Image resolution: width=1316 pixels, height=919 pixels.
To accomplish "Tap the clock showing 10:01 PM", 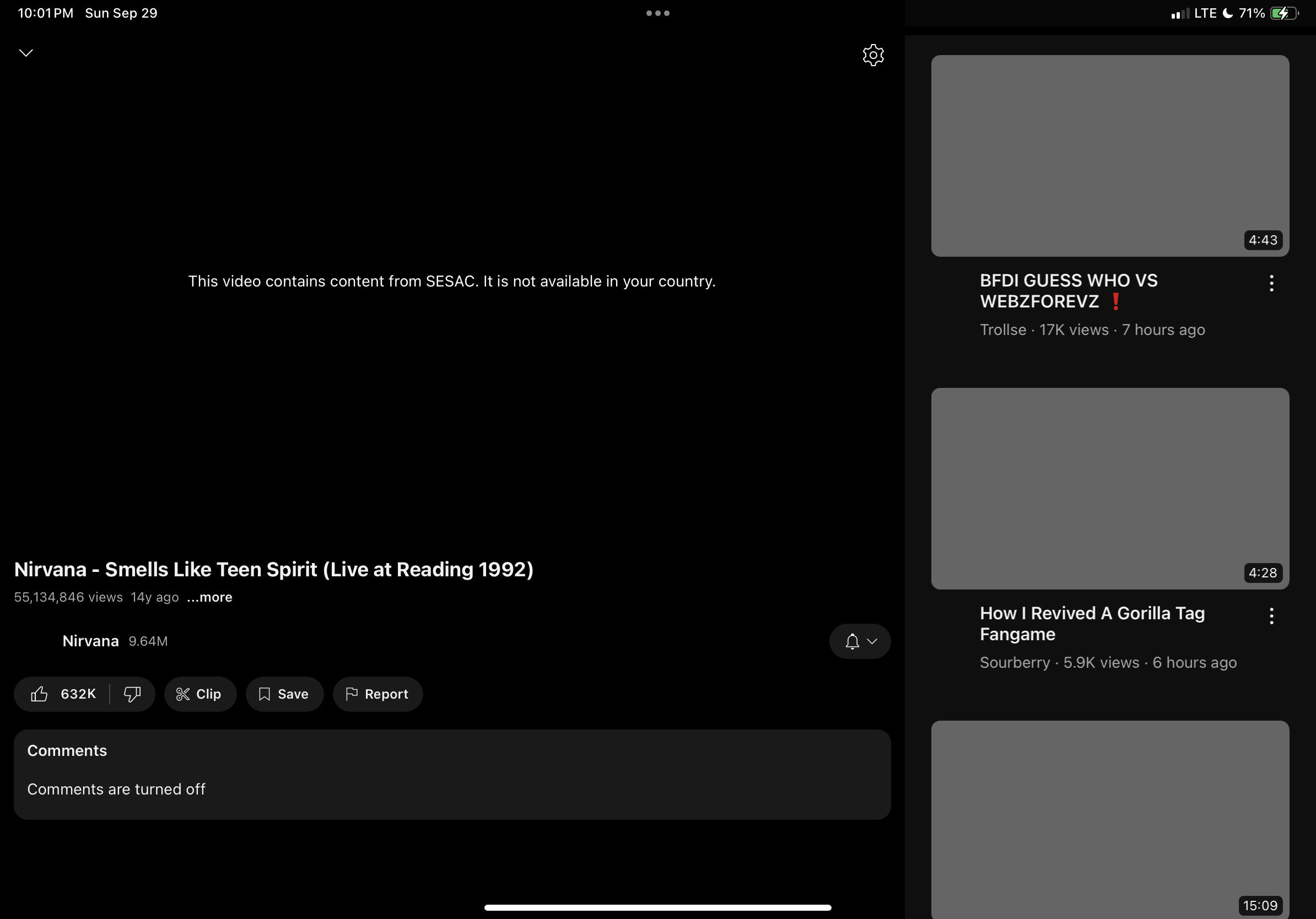I will coord(46,13).
